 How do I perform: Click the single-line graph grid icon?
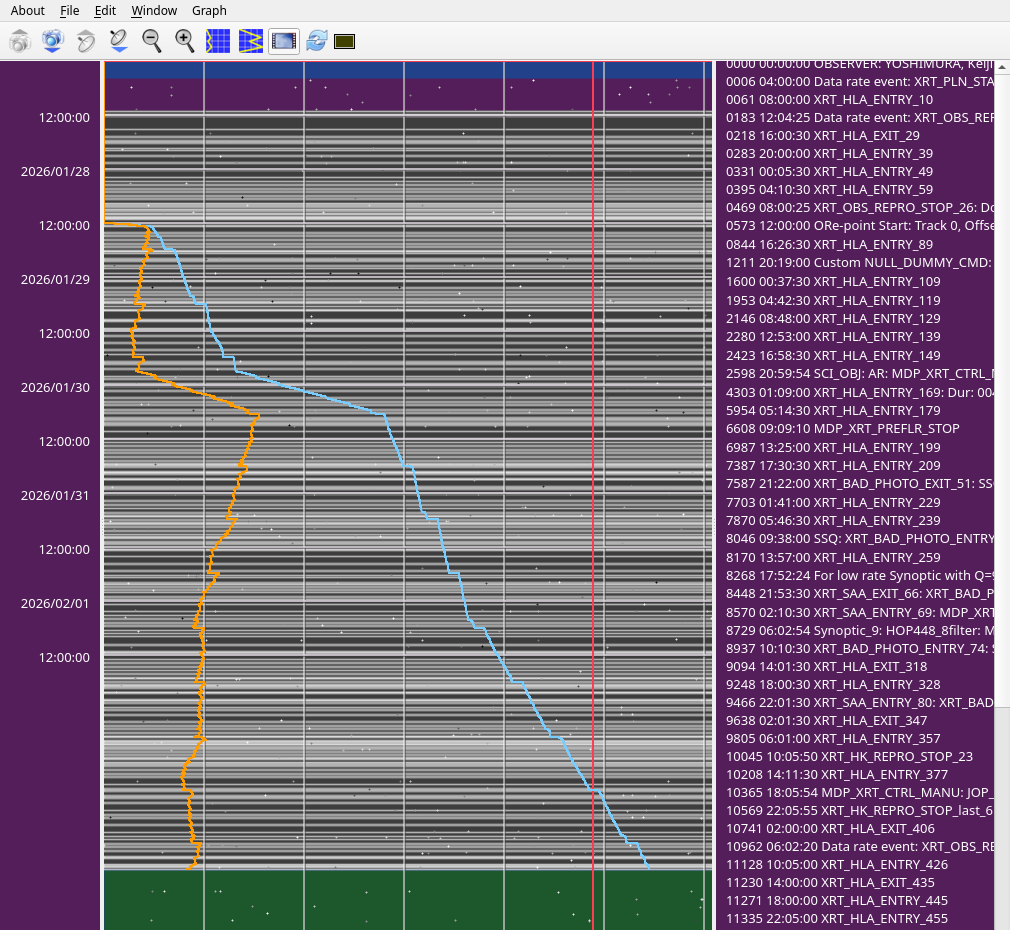pos(218,41)
